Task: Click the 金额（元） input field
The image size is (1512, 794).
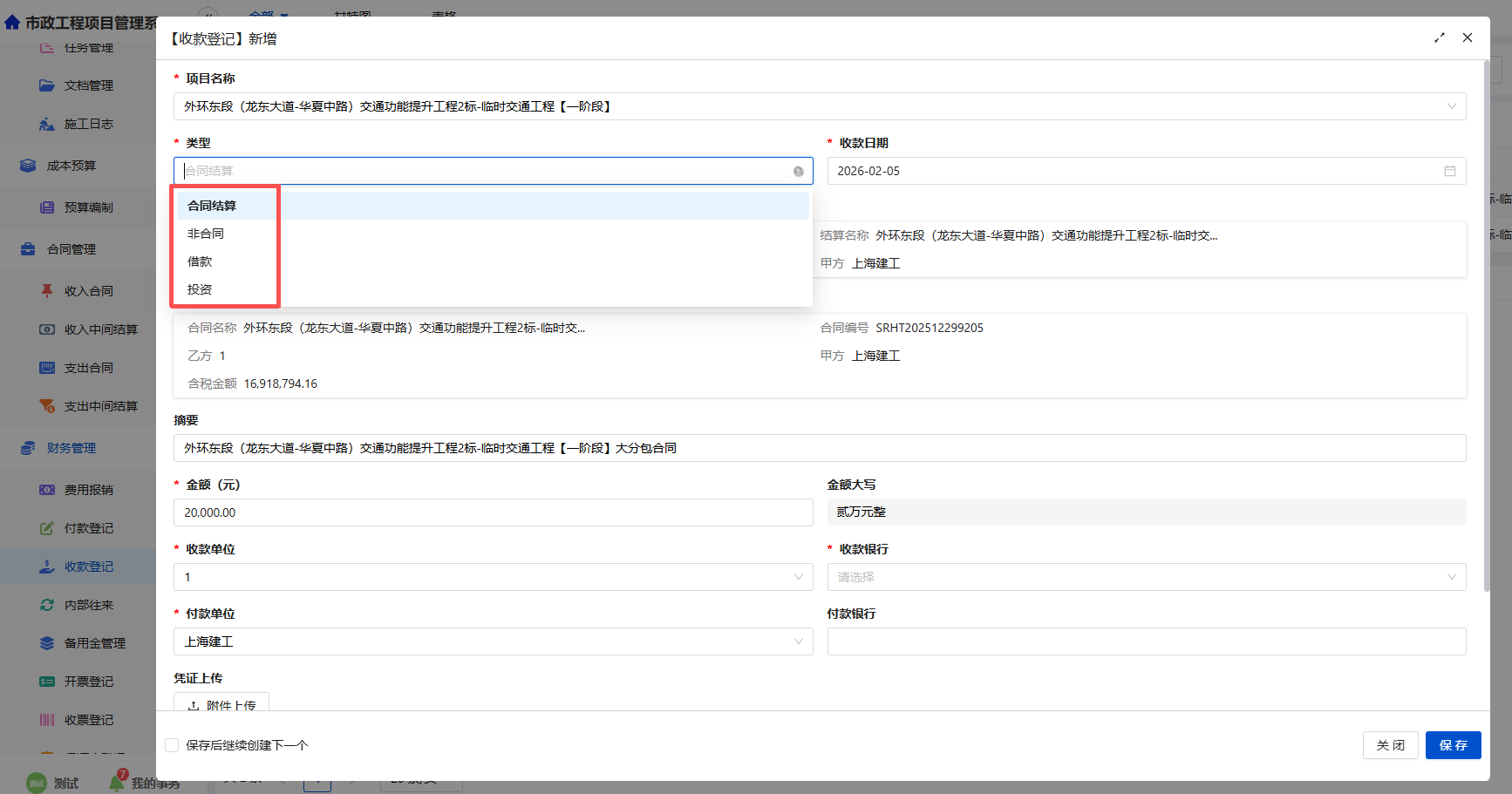Action: coord(493,512)
